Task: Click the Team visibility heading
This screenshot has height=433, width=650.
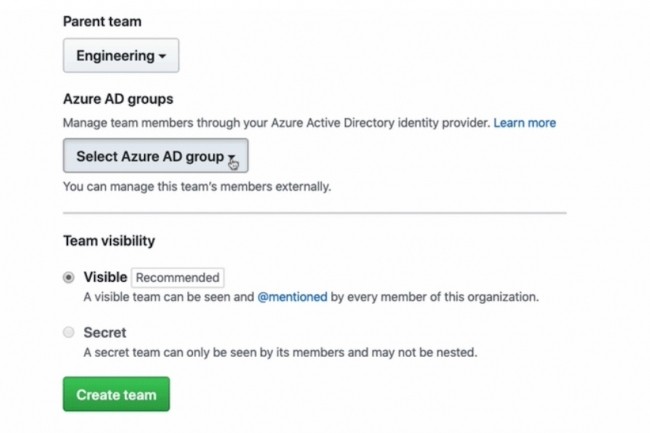Action: click(109, 241)
